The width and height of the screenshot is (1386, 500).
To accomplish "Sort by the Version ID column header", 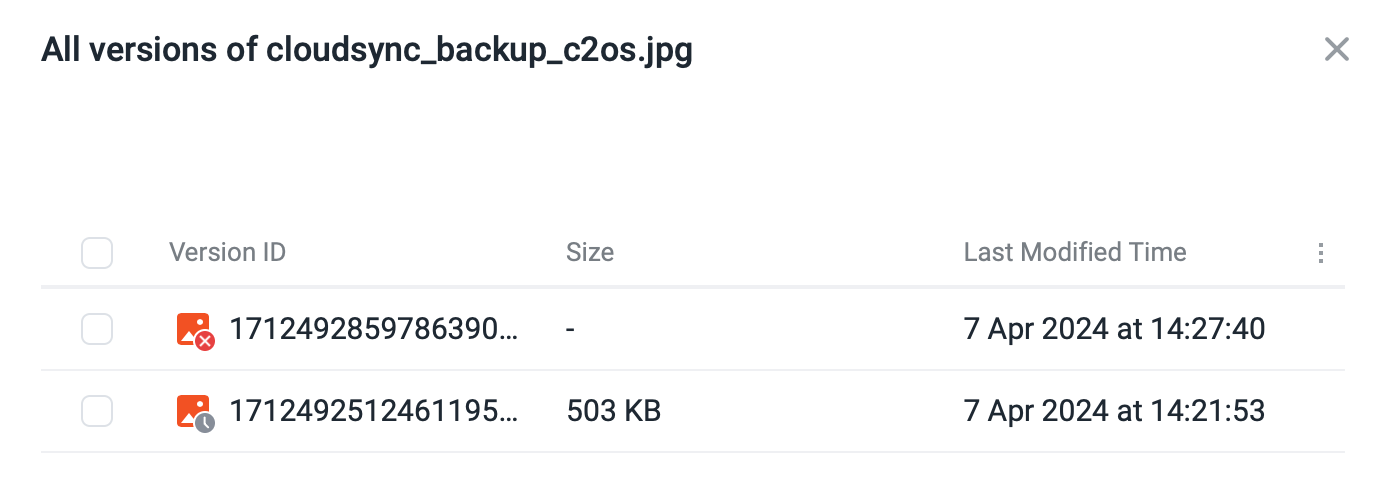I will click(x=227, y=252).
